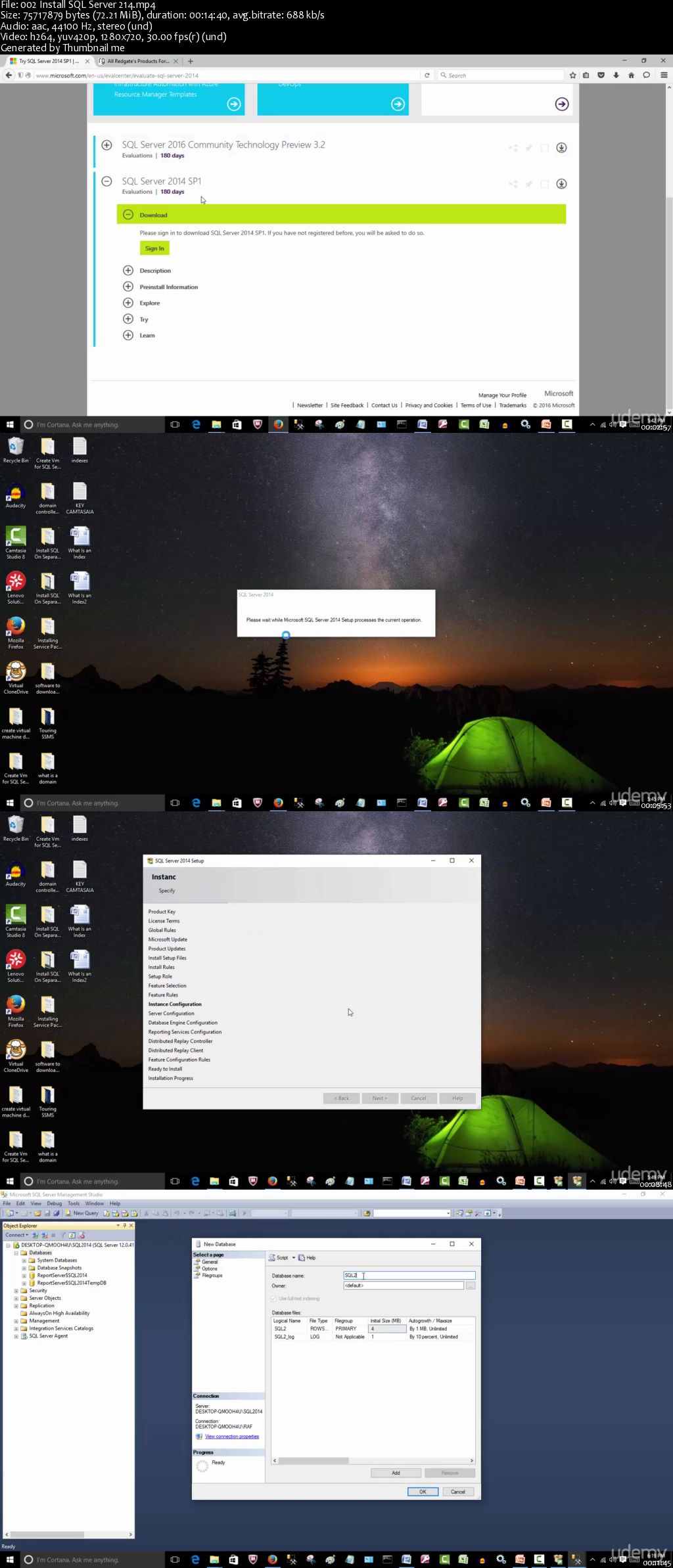Click the horizontal scrollbar under Database files
The height and width of the screenshot is (1568, 673).
click(373, 1460)
